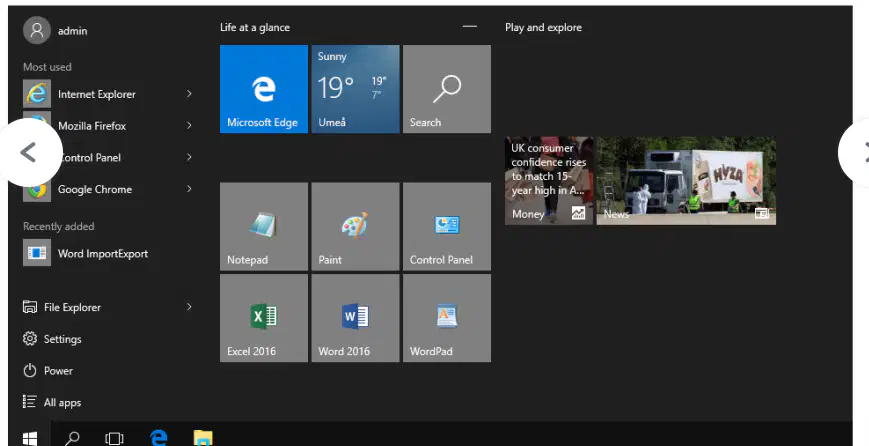
Task: Open File Explorer from the taskbar
Action: (x=203, y=438)
